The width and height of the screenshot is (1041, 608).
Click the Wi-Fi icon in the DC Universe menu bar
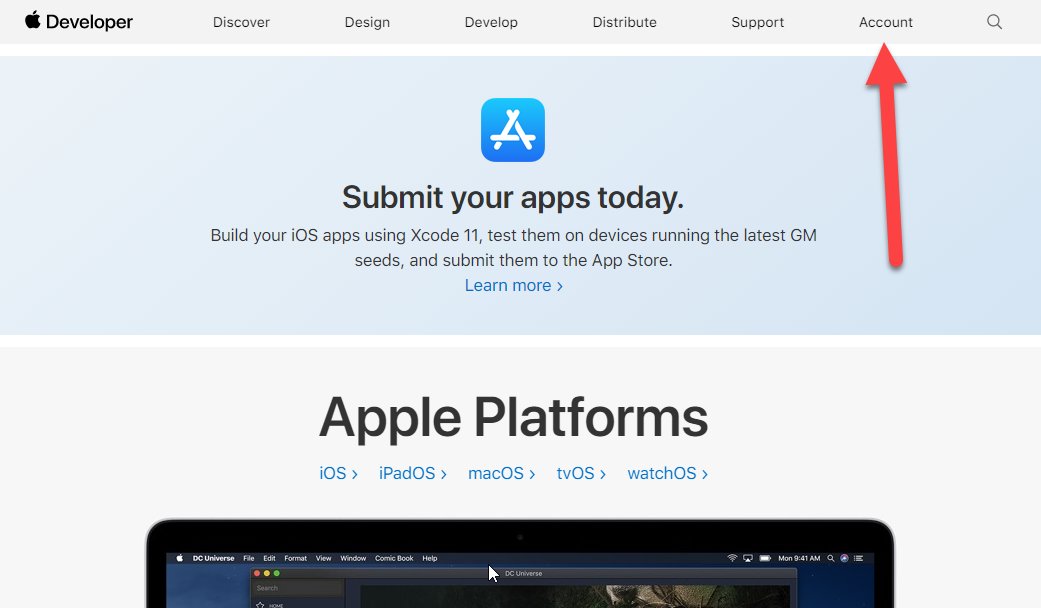(733, 558)
